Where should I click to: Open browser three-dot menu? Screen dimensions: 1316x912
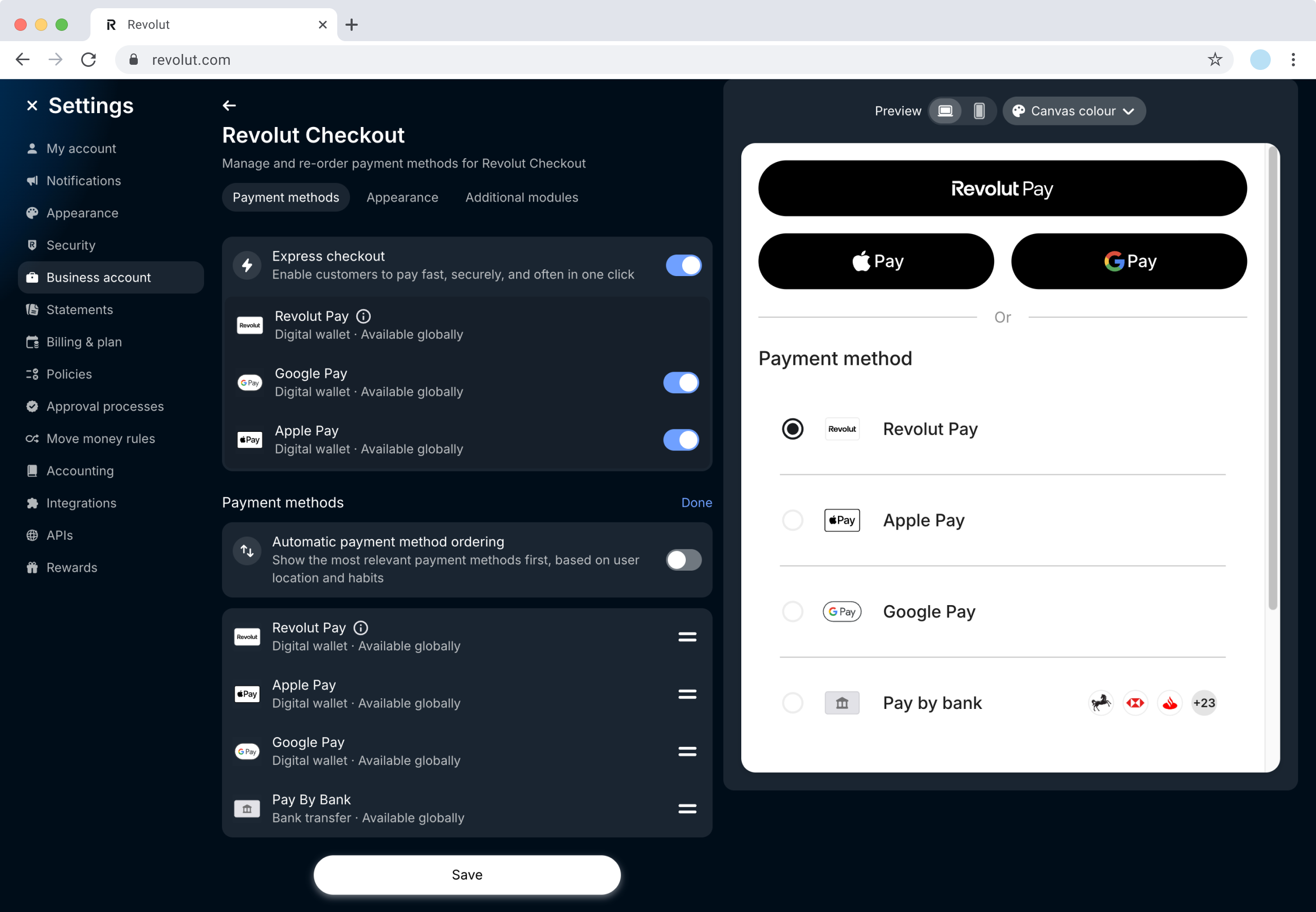click(x=1292, y=60)
